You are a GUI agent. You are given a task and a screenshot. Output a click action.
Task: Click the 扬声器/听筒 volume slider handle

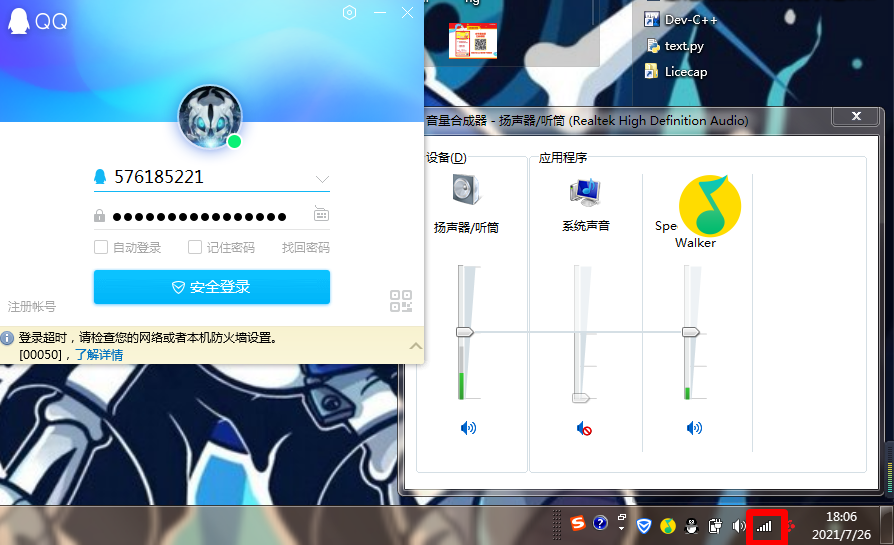tap(465, 332)
